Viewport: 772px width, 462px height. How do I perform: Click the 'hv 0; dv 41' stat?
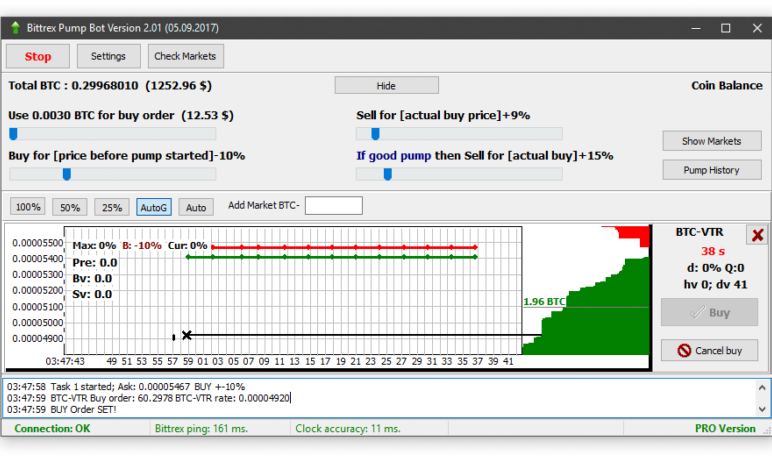[x=715, y=285]
